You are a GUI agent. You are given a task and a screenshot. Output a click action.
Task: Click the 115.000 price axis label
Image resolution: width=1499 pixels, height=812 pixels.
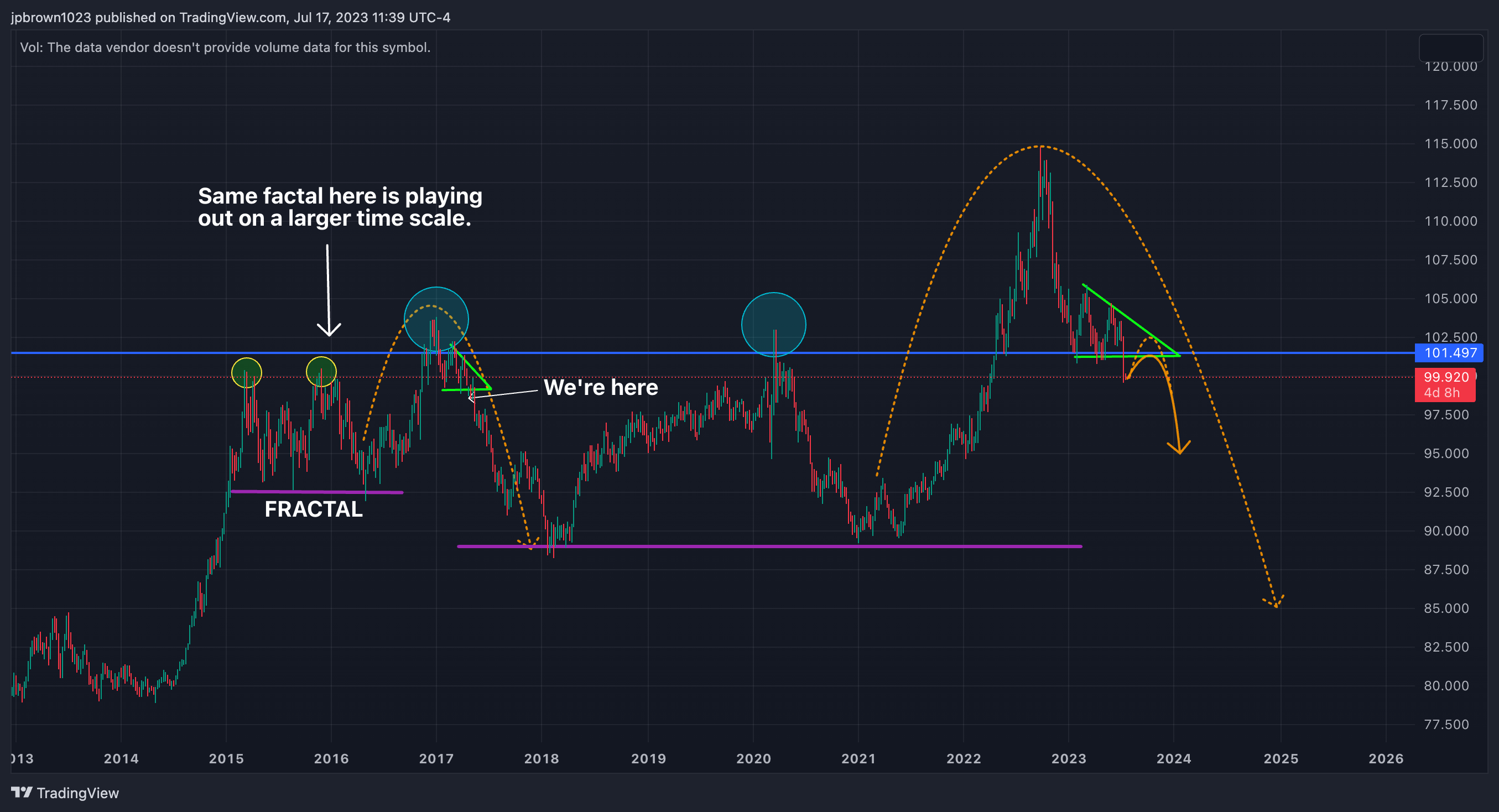pos(1450,143)
